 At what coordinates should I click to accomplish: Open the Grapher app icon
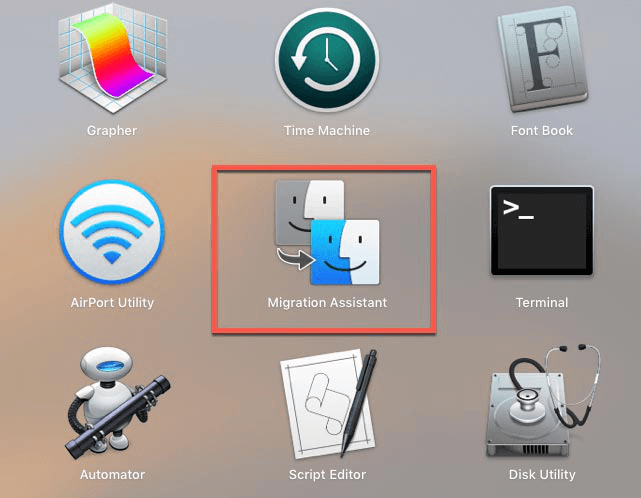112,58
